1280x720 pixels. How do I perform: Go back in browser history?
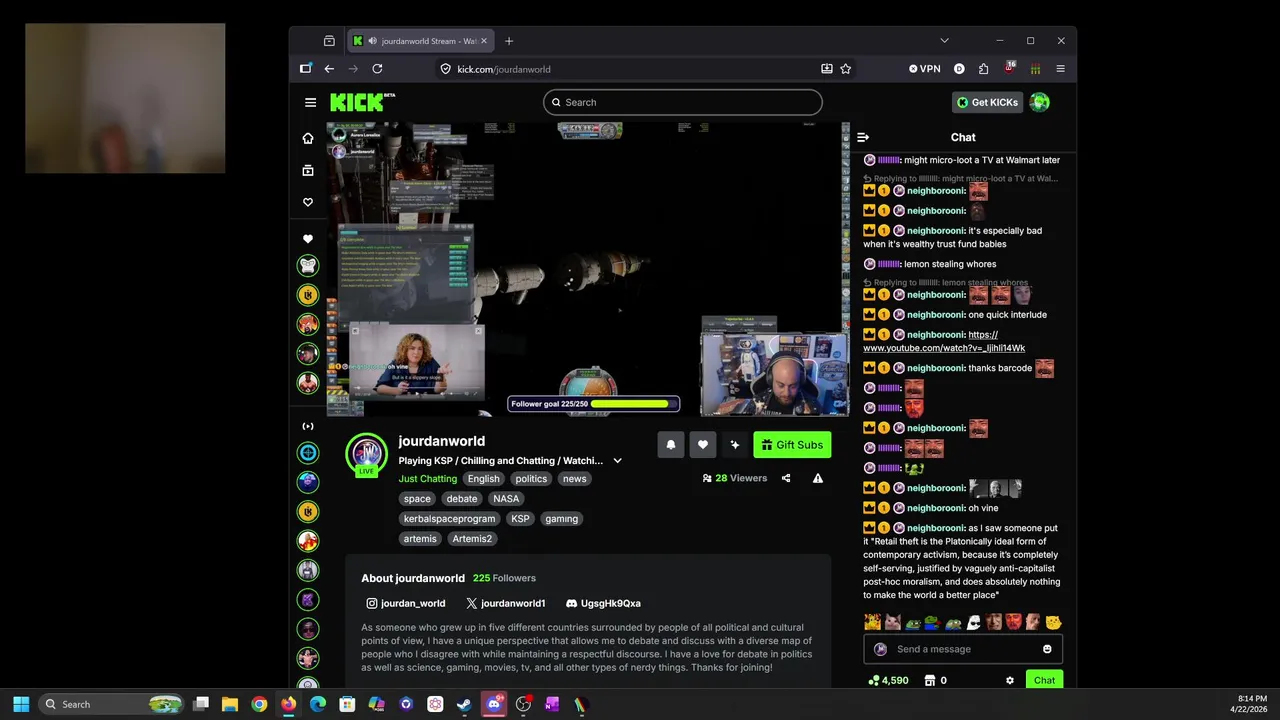[x=329, y=69]
